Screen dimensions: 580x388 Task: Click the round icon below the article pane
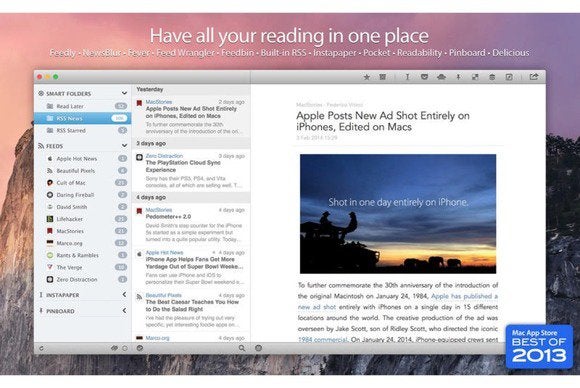click(x=259, y=348)
